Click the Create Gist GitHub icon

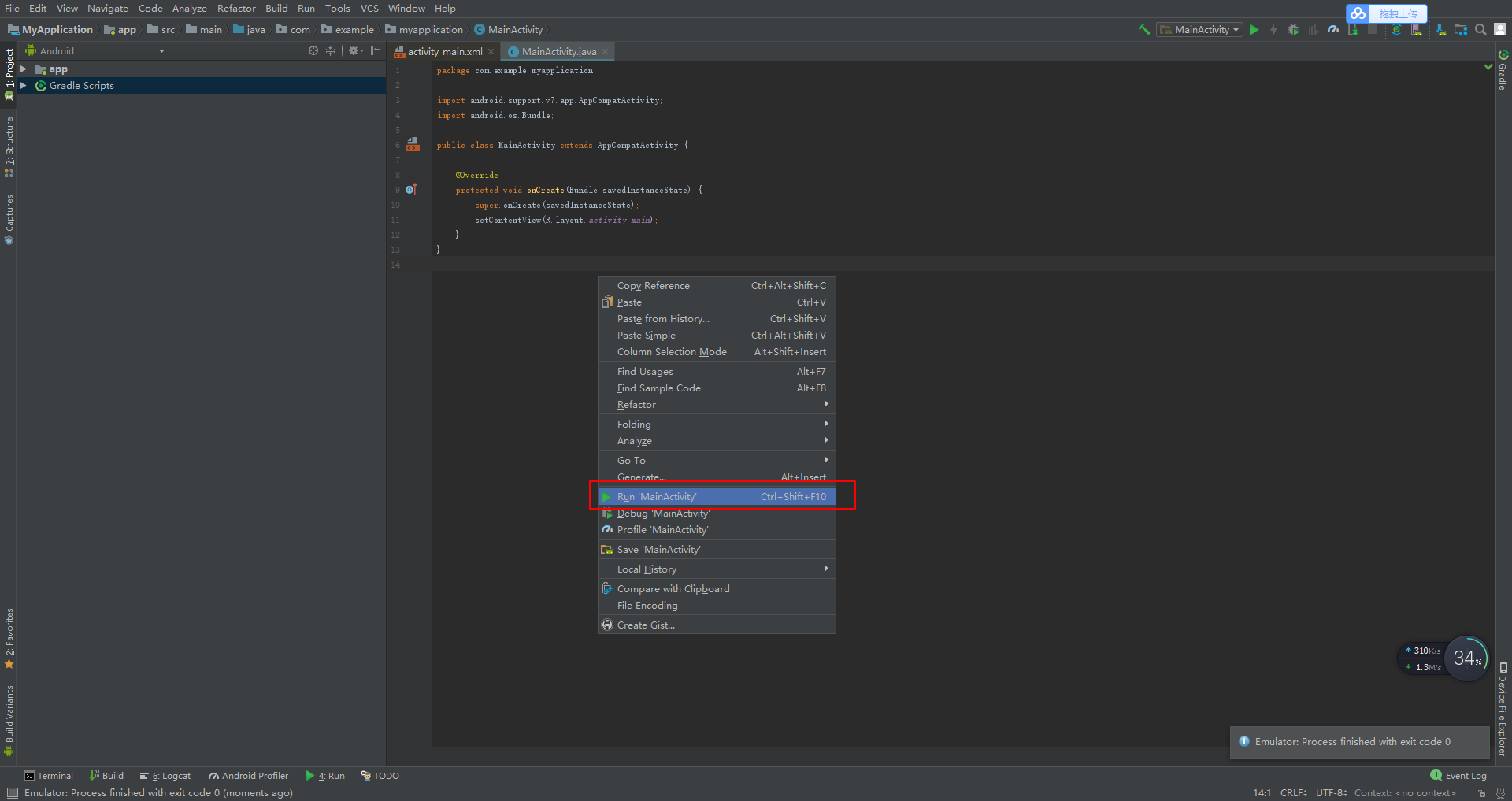coord(607,625)
